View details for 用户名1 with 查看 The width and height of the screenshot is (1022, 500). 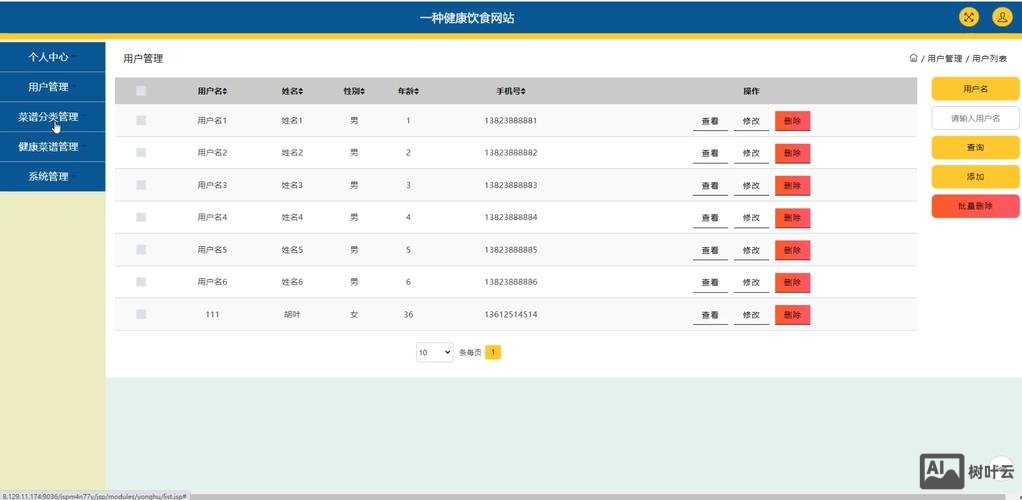click(710, 121)
